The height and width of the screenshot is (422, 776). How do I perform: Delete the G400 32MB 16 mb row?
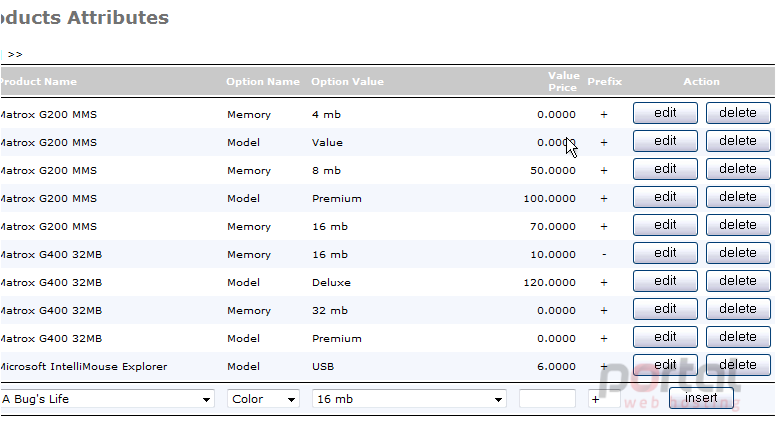(738, 253)
